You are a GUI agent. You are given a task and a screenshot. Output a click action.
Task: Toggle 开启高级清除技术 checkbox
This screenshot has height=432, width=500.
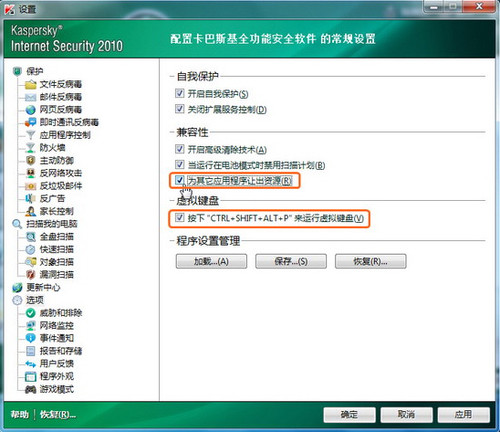180,149
